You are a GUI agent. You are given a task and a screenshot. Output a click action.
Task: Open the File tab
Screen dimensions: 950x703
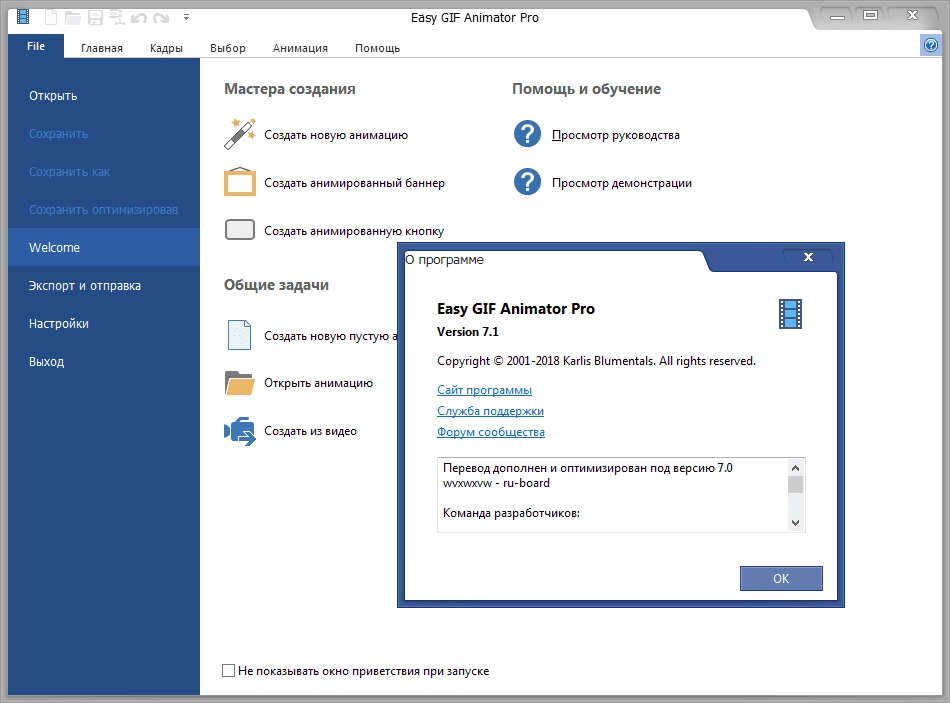36,46
